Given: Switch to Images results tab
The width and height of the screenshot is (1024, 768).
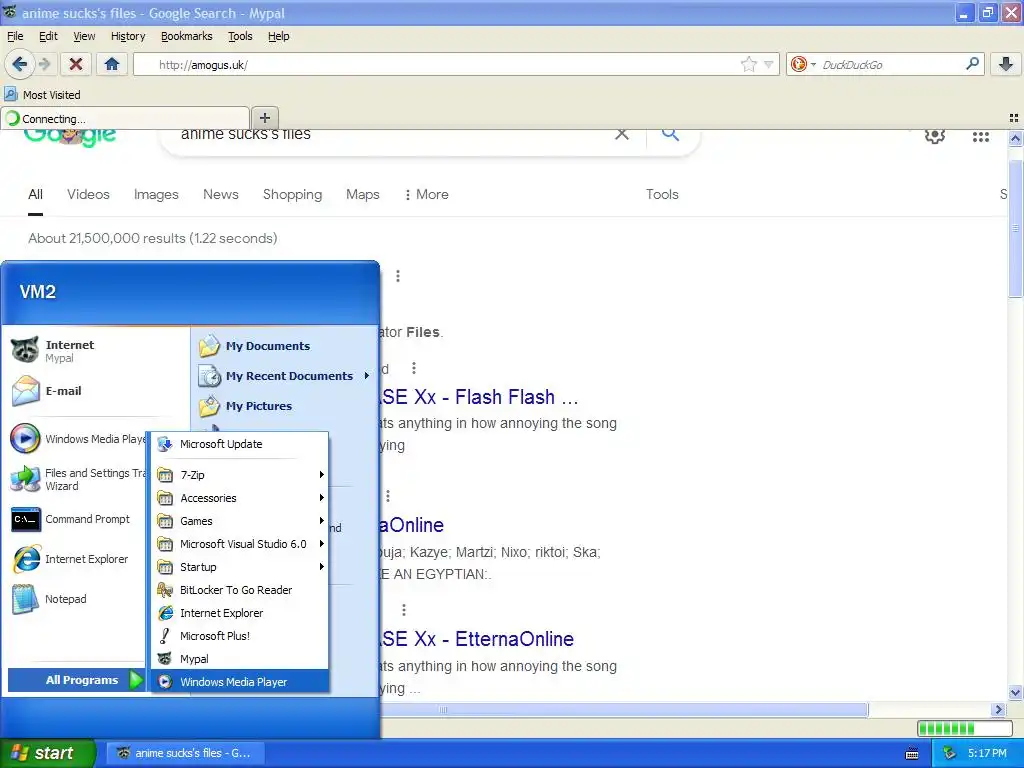Looking at the screenshot, I should tap(156, 194).
